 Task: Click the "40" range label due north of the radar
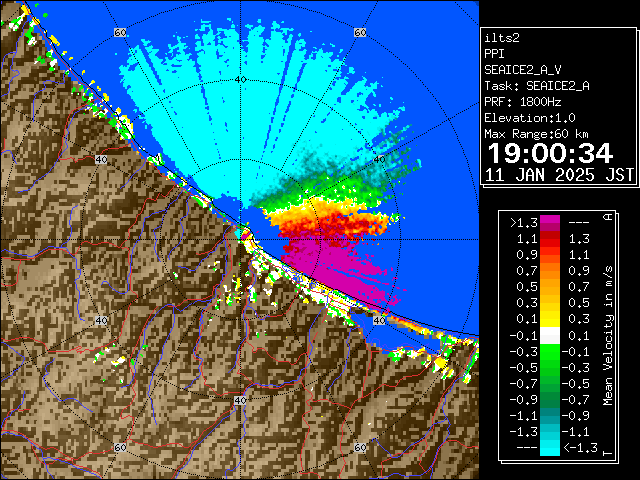coord(240,80)
